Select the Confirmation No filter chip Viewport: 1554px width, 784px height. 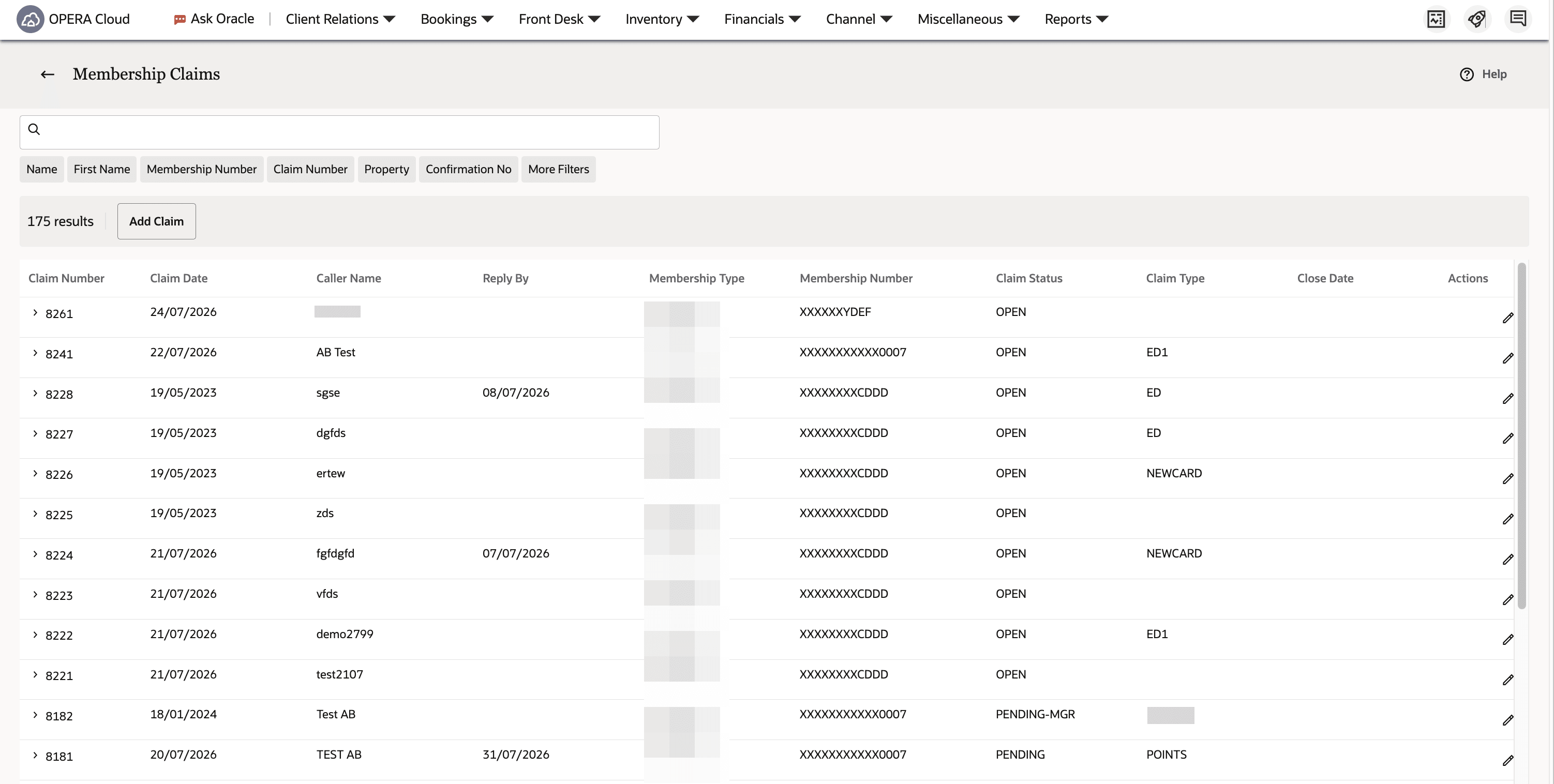click(x=468, y=170)
